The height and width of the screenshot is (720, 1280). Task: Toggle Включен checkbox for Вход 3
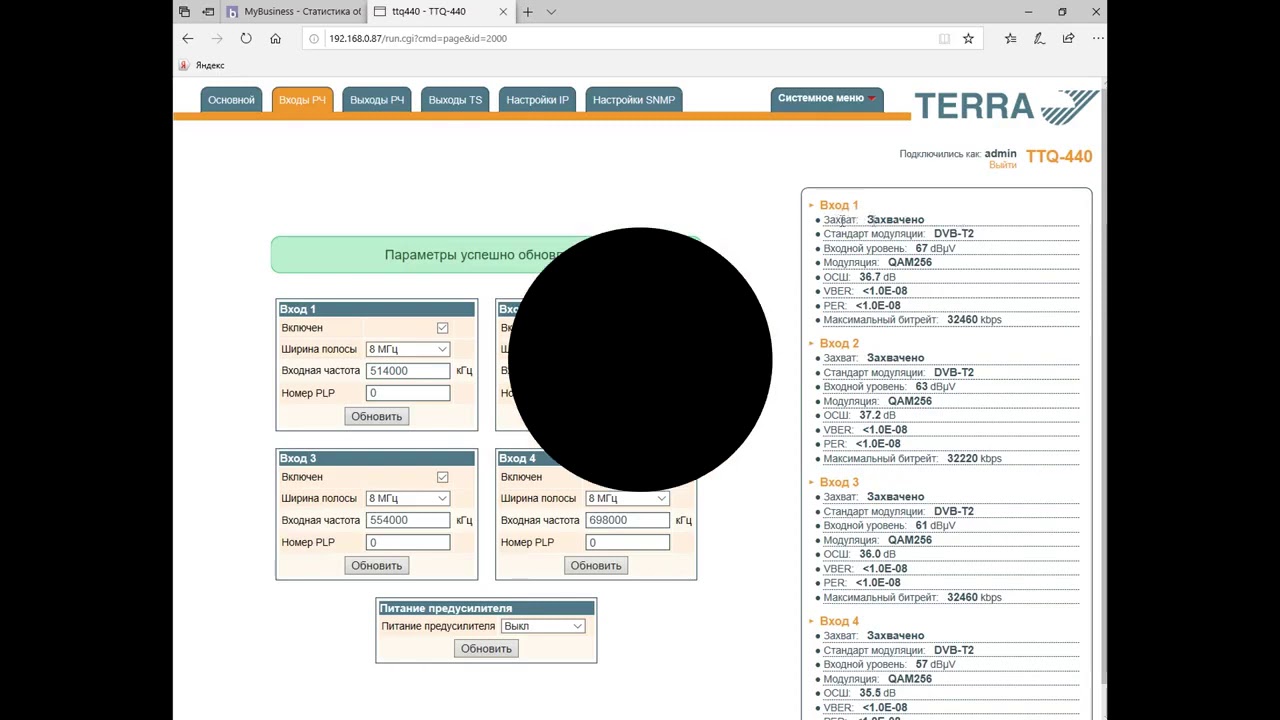pyautogui.click(x=442, y=477)
